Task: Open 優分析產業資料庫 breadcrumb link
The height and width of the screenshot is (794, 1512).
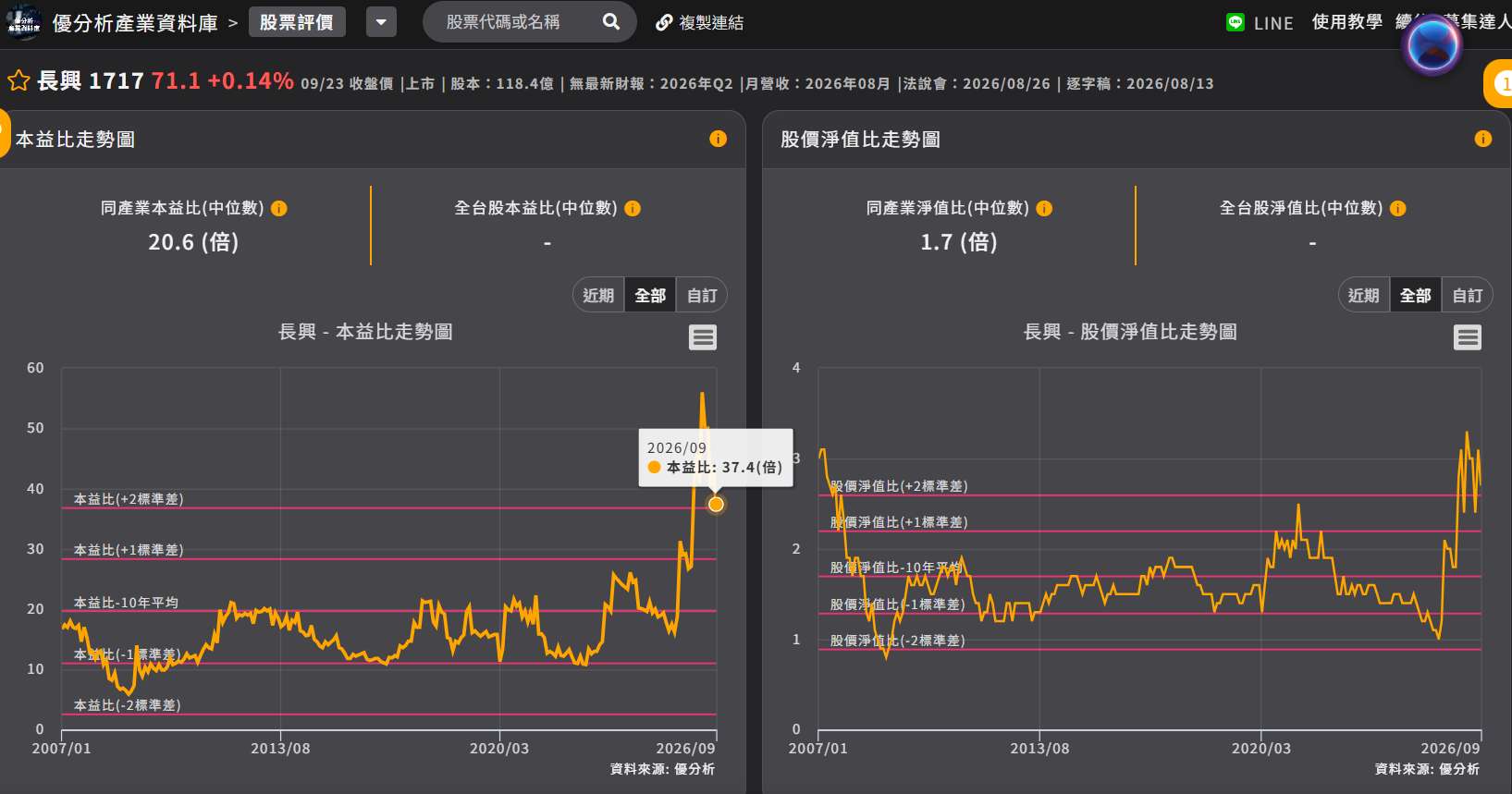Action: pyautogui.click(x=135, y=23)
